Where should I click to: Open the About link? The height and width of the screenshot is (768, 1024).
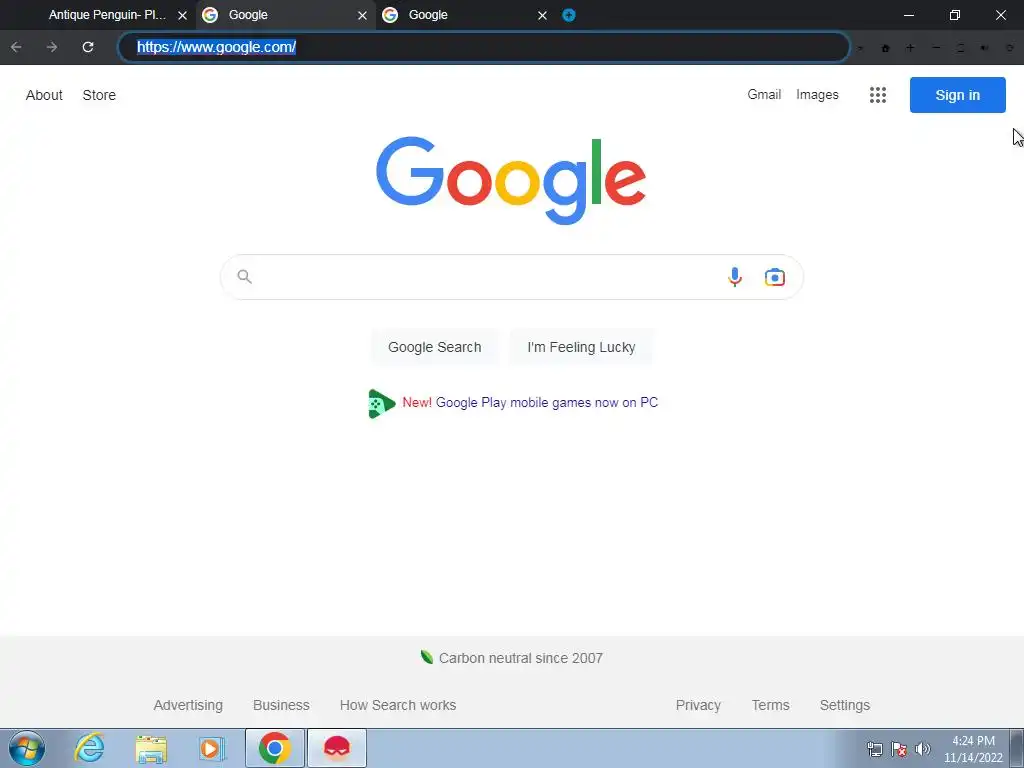(x=44, y=95)
